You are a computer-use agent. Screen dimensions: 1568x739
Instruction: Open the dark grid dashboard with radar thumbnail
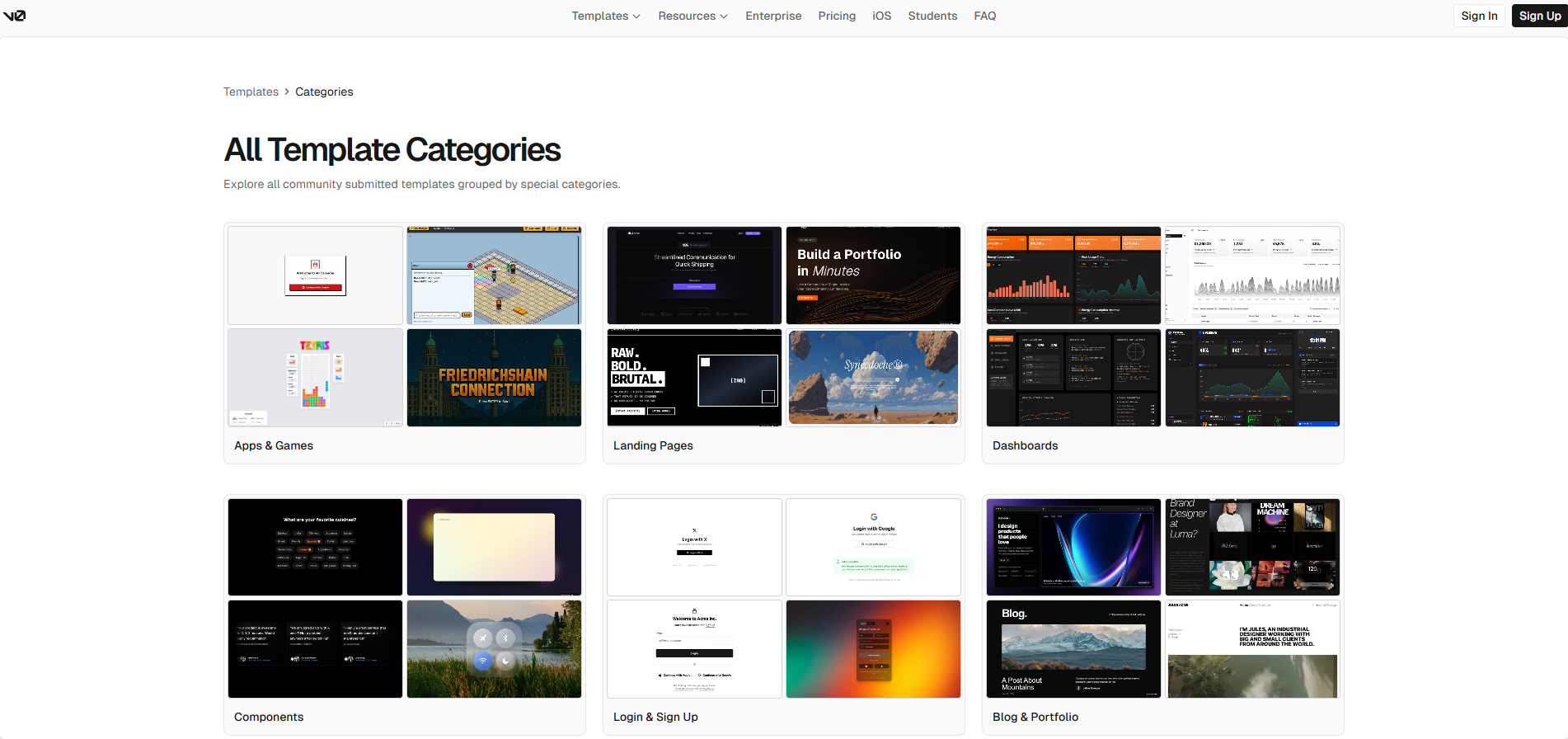pyautogui.click(x=1073, y=378)
